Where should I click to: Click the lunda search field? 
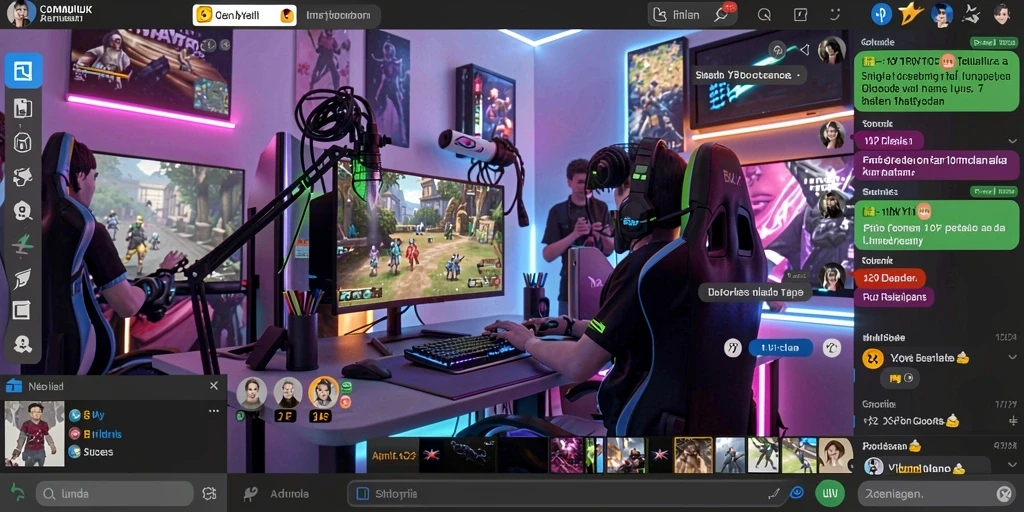point(115,494)
